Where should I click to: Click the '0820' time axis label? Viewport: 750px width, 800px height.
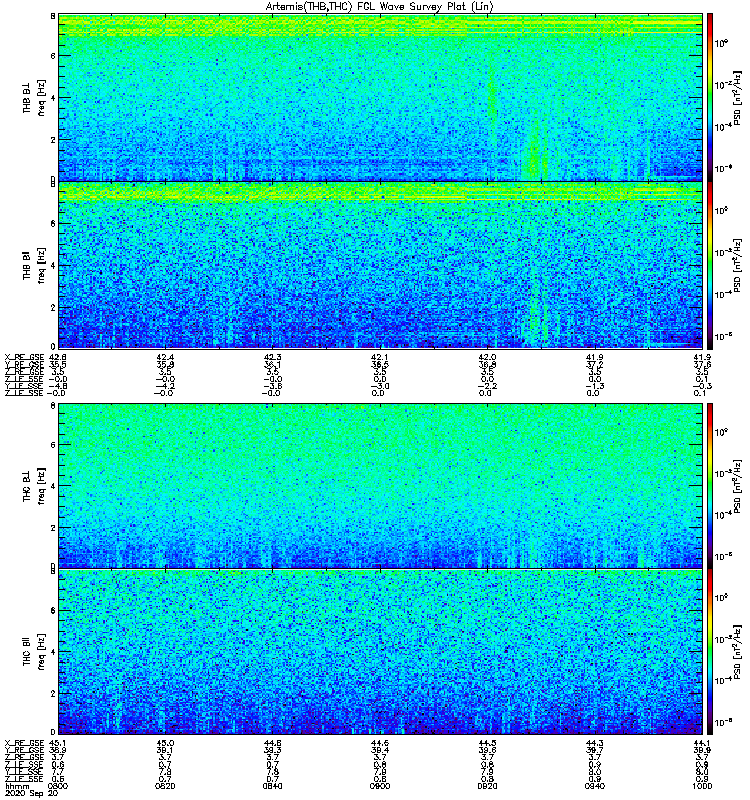coord(165,786)
